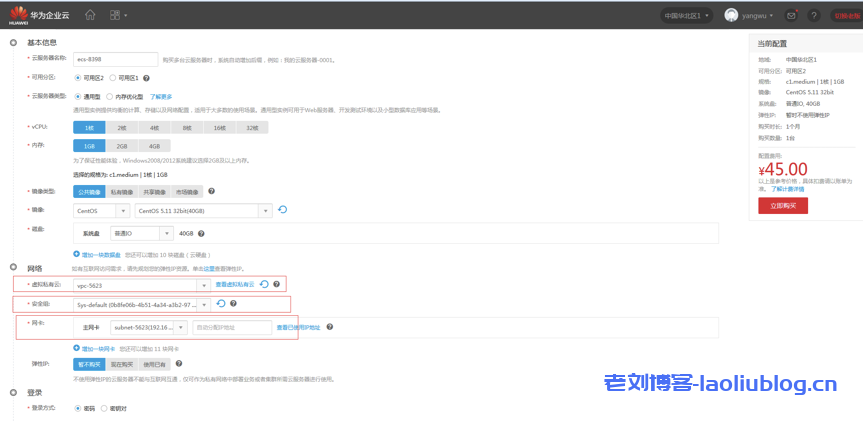Image resolution: width=863 pixels, height=421 pixels.
Task: Click the red 立即购买 button
Action: tap(782, 205)
